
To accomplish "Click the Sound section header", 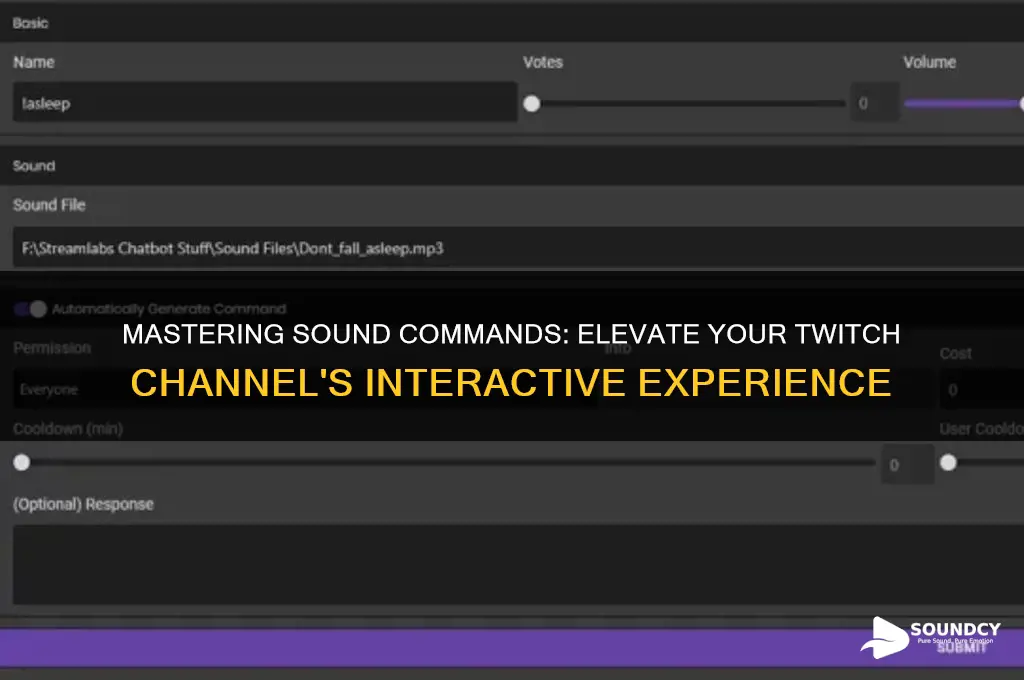I will (x=512, y=165).
